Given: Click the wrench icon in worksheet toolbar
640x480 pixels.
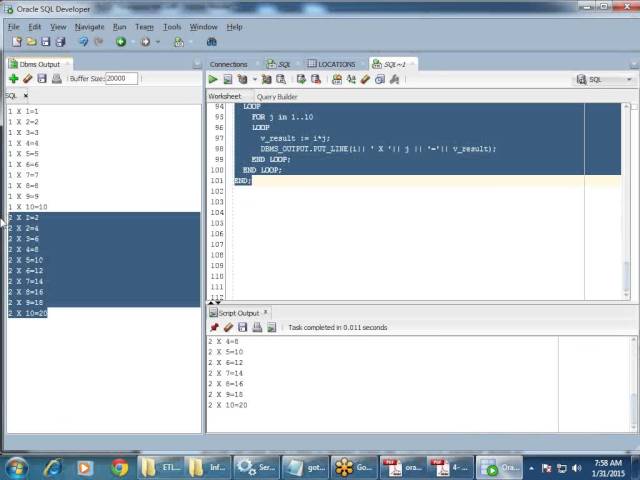Looking at the screenshot, I should (x=394, y=80).
